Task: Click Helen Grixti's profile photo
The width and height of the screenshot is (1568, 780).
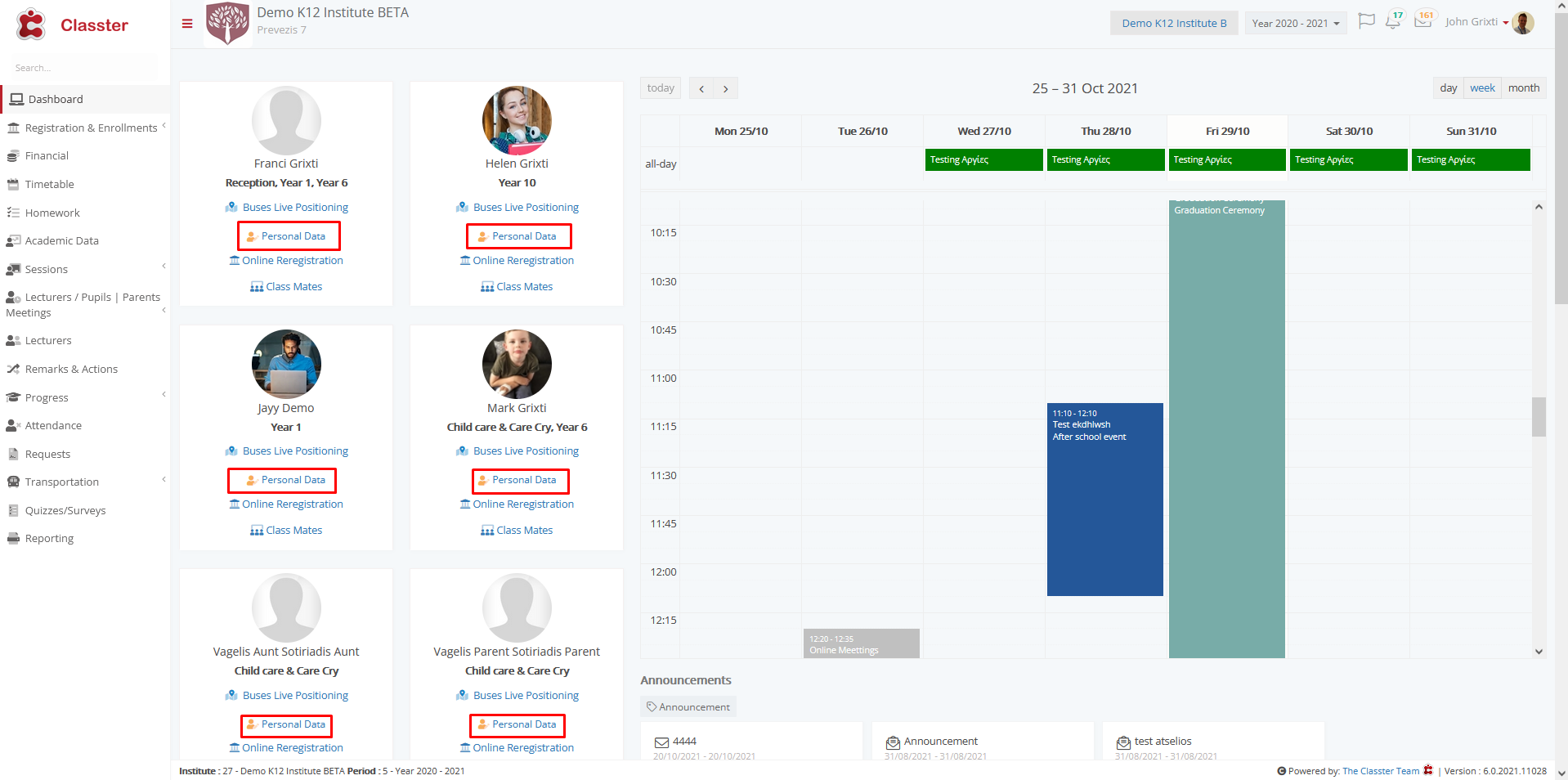Action: click(517, 120)
